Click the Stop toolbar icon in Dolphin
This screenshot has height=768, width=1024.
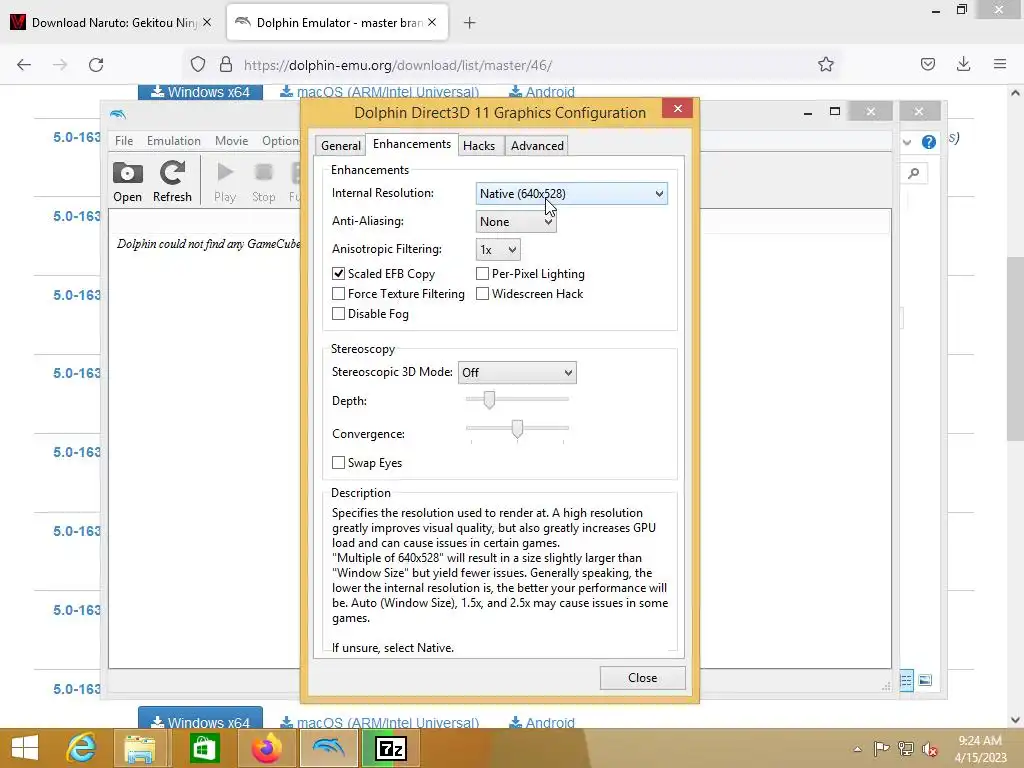[264, 182]
